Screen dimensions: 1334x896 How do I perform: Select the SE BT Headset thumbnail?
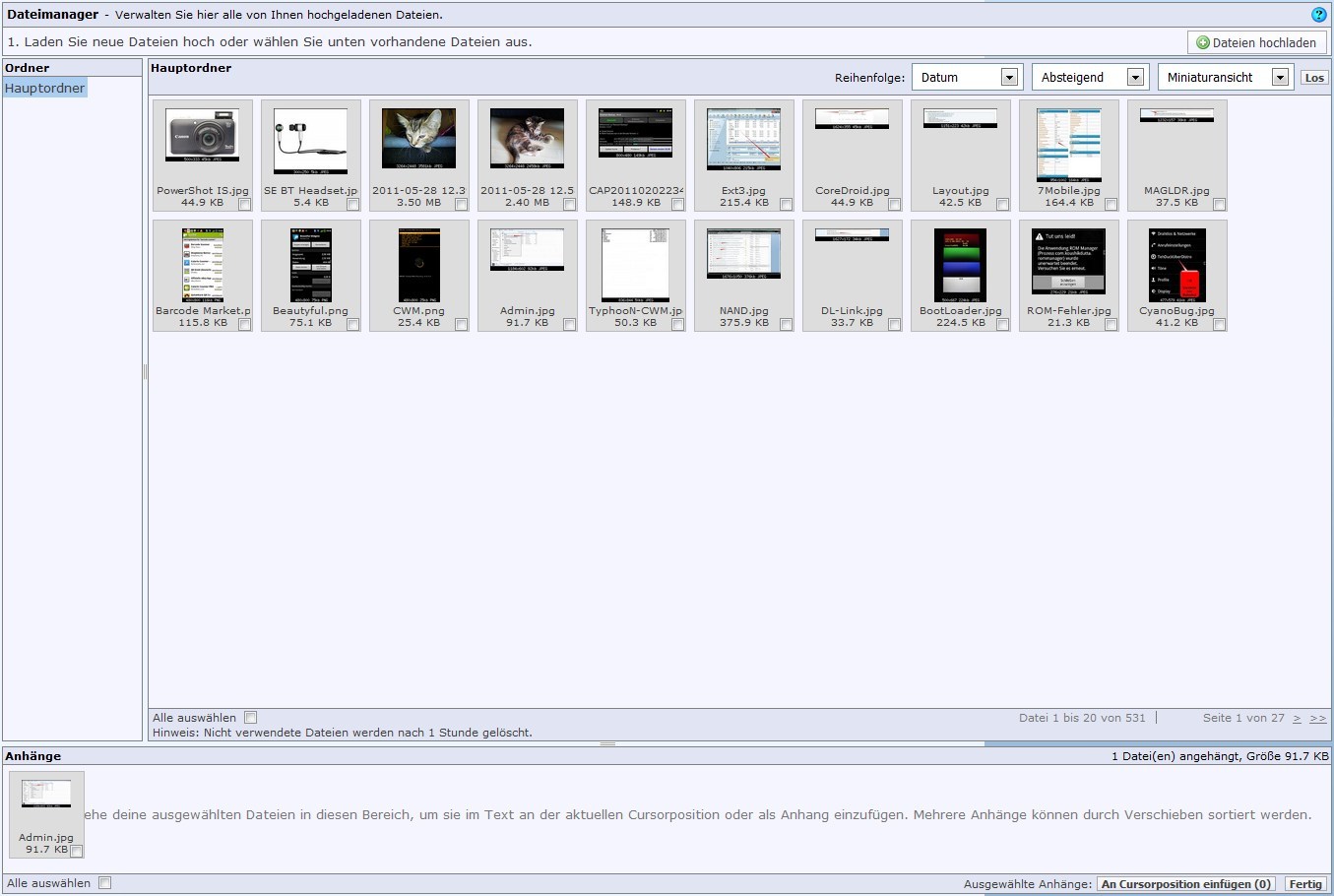(311, 141)
